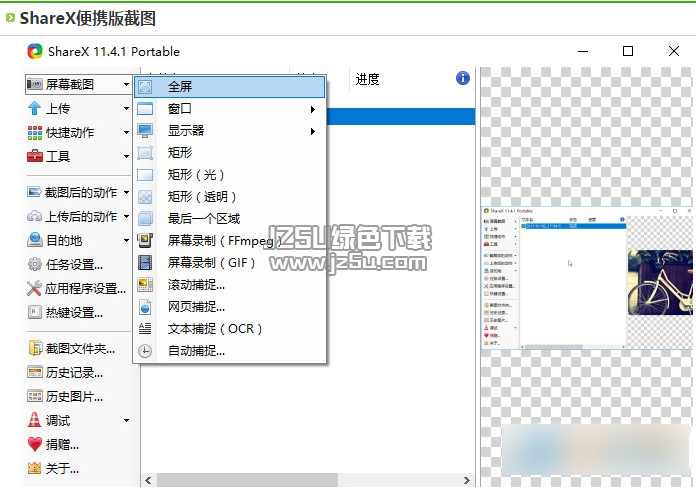Open 应用程序设置... label
The height and width of the screenshot is (497, 696).
point(85,288)
